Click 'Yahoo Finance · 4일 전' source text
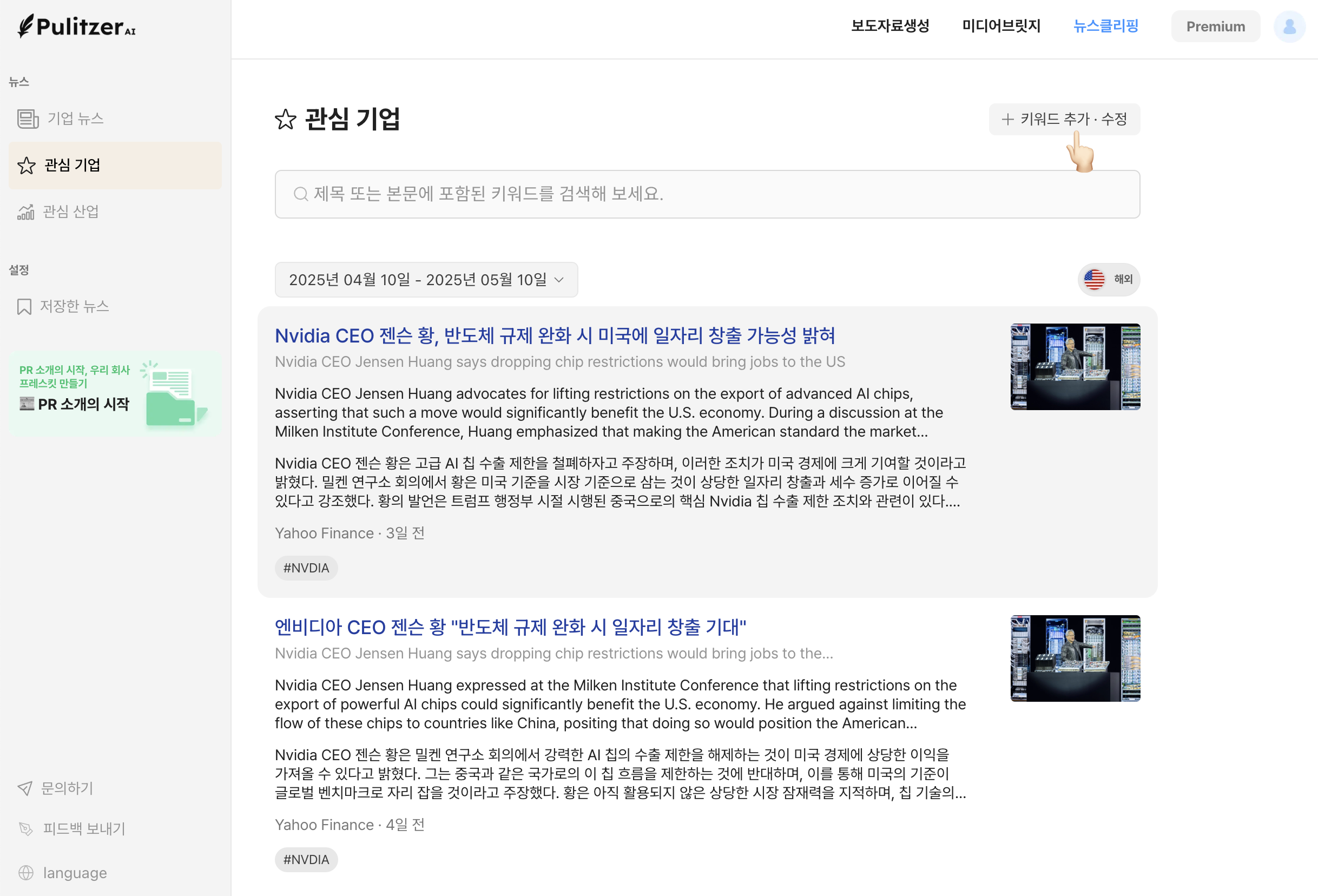Viewport: 1318px width, 896px height. [350, 825]
